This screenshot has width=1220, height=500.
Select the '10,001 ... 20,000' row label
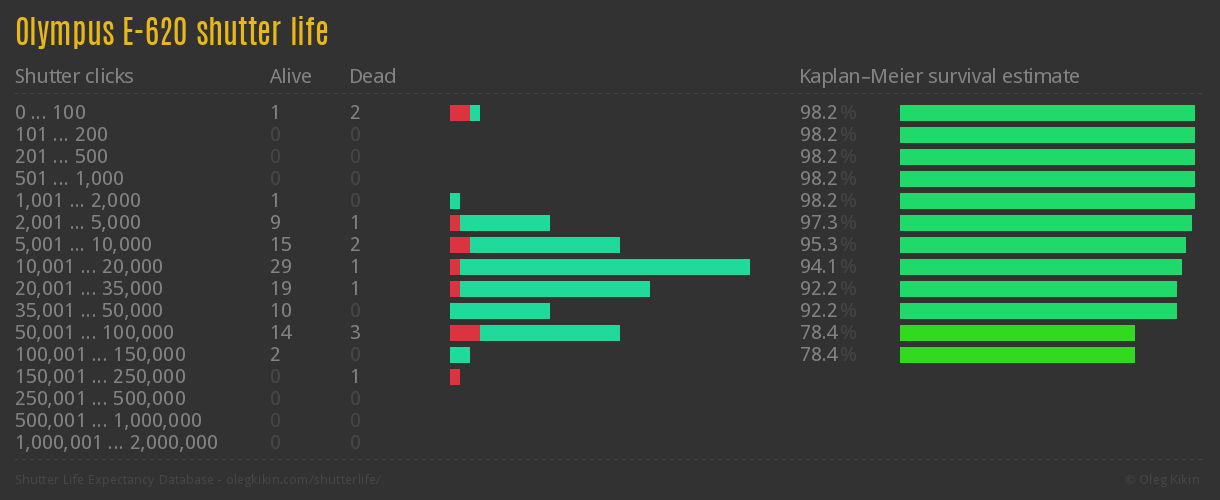[89, 267]
